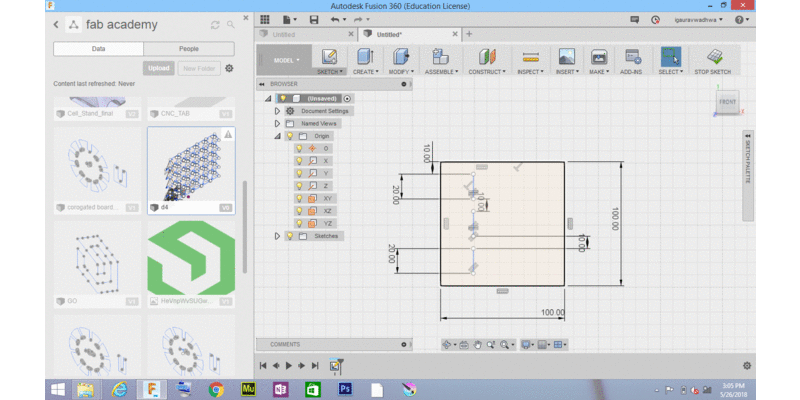Refresh the data panel contents
The width and height of the screenshot is (800, 400).
pos(215,25)
